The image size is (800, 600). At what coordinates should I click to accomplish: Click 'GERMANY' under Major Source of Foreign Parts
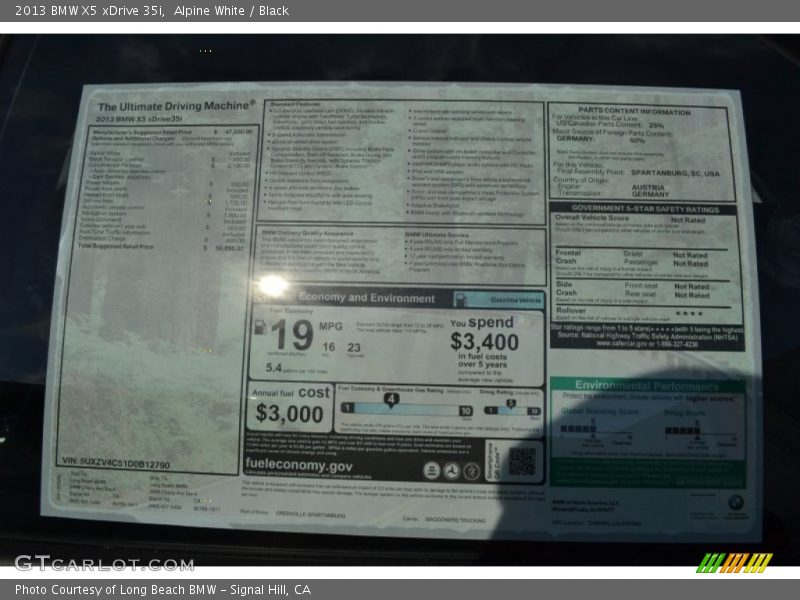click(574, 139)
